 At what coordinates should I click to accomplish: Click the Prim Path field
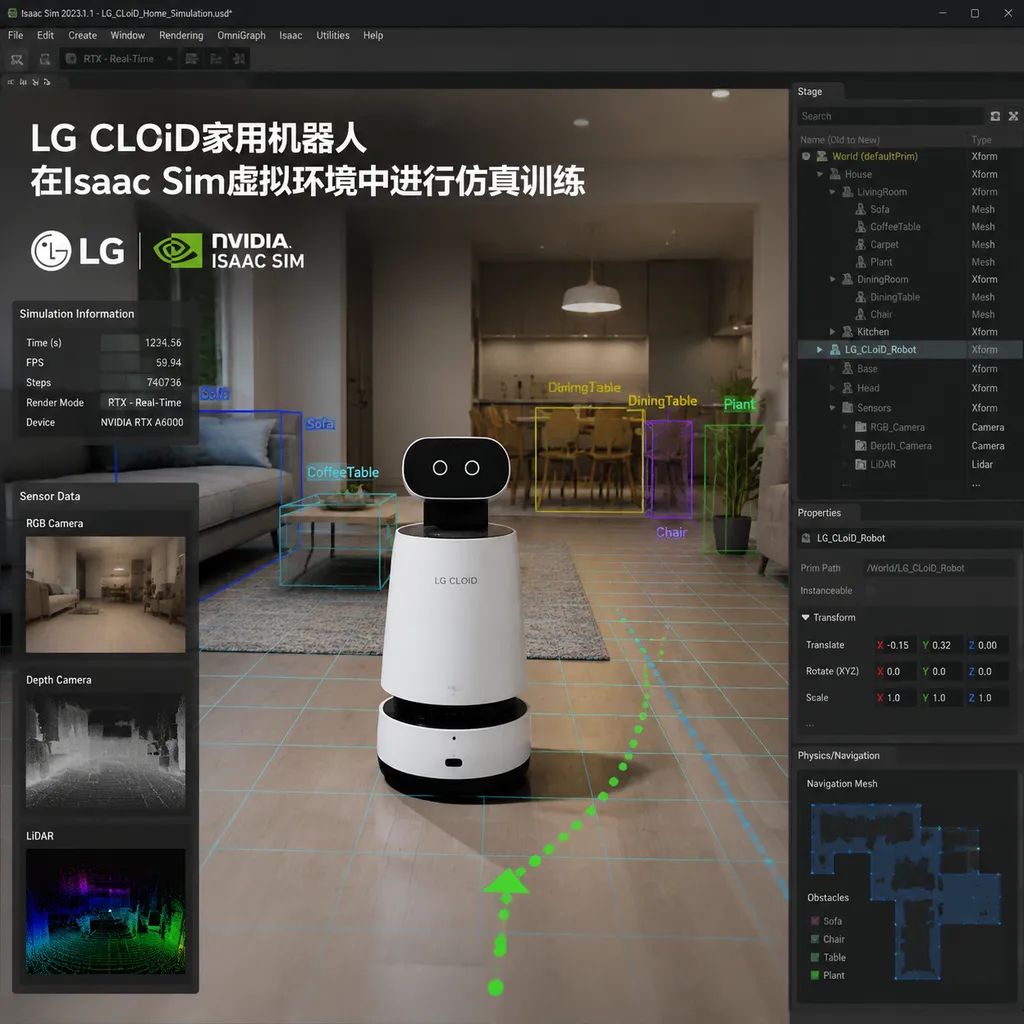939,568
